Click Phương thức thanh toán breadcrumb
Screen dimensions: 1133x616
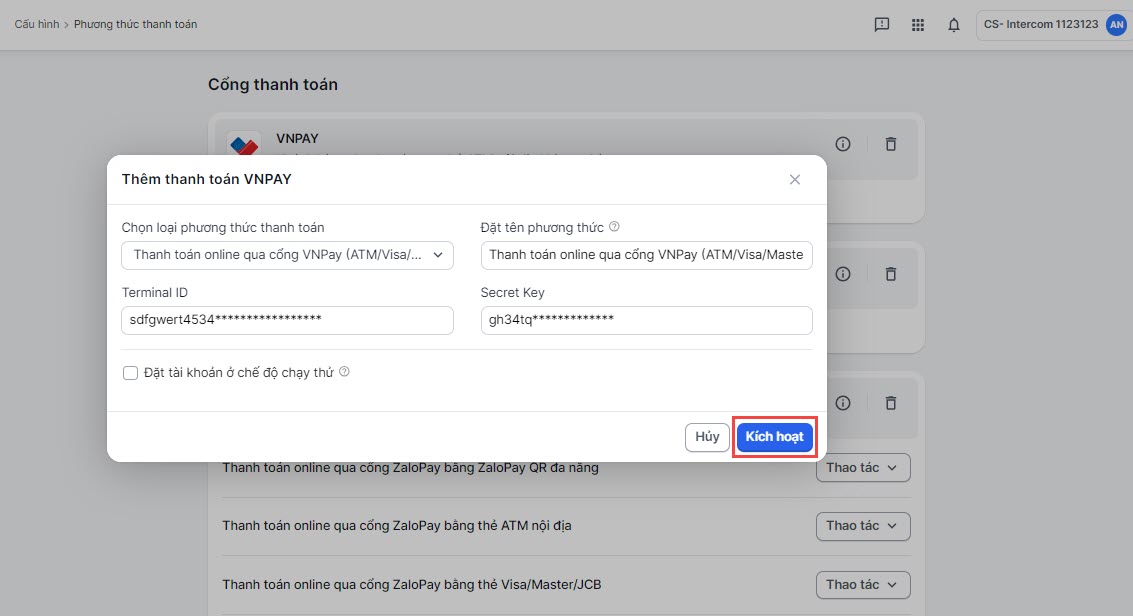pos(135,25)
